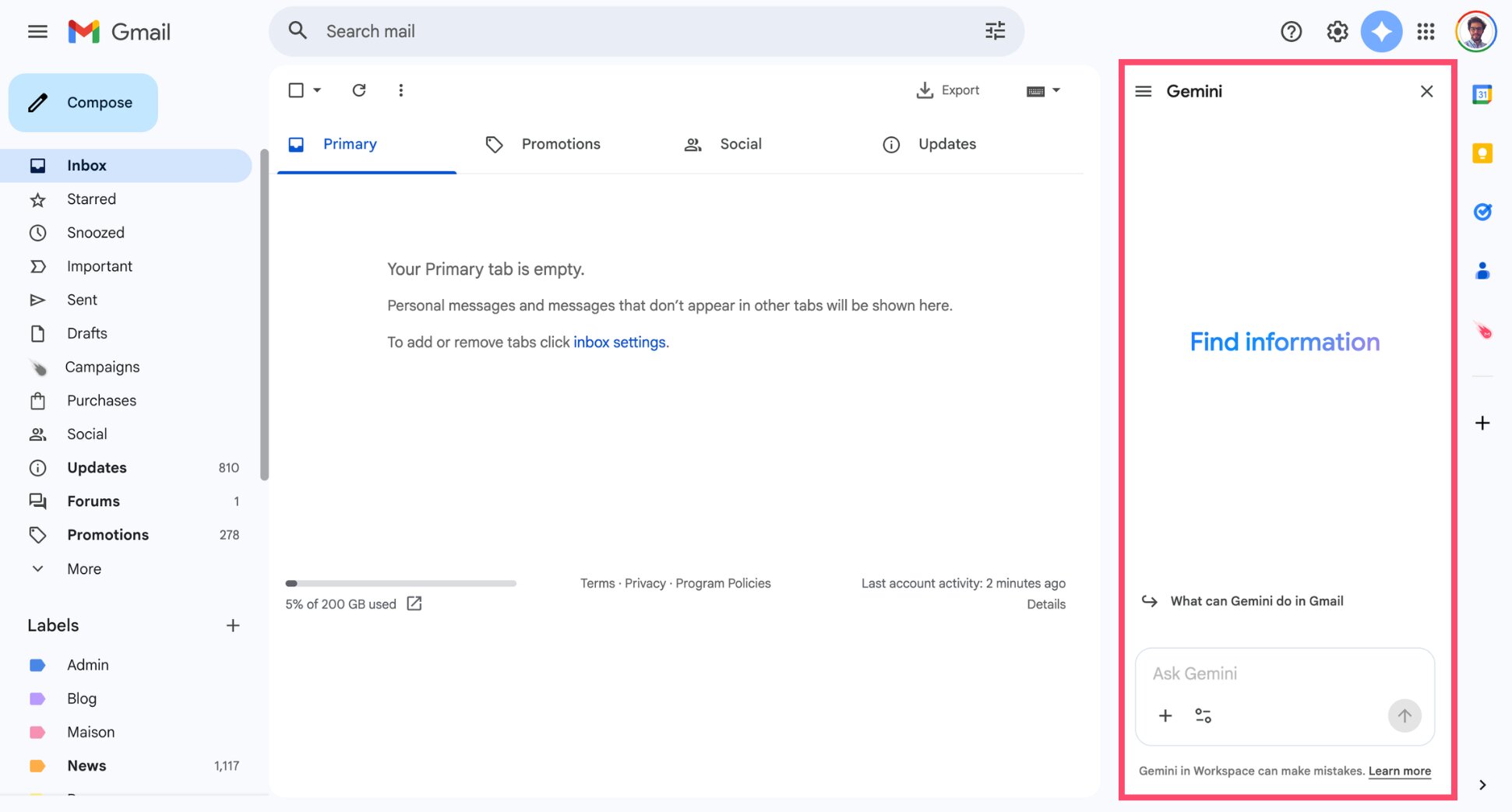Add attachment plus icon in Gemini prompt

[x=1165, y=715]
